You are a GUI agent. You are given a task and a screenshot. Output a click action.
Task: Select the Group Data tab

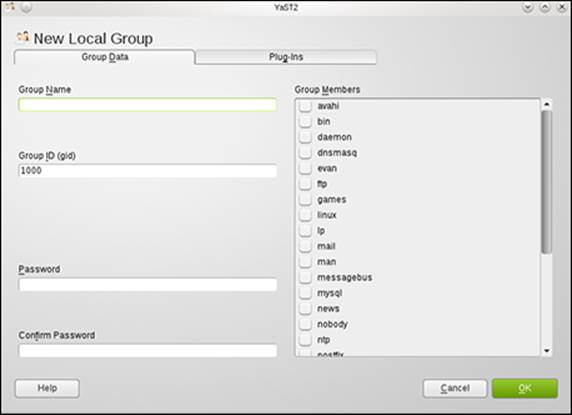pos(105,57)
